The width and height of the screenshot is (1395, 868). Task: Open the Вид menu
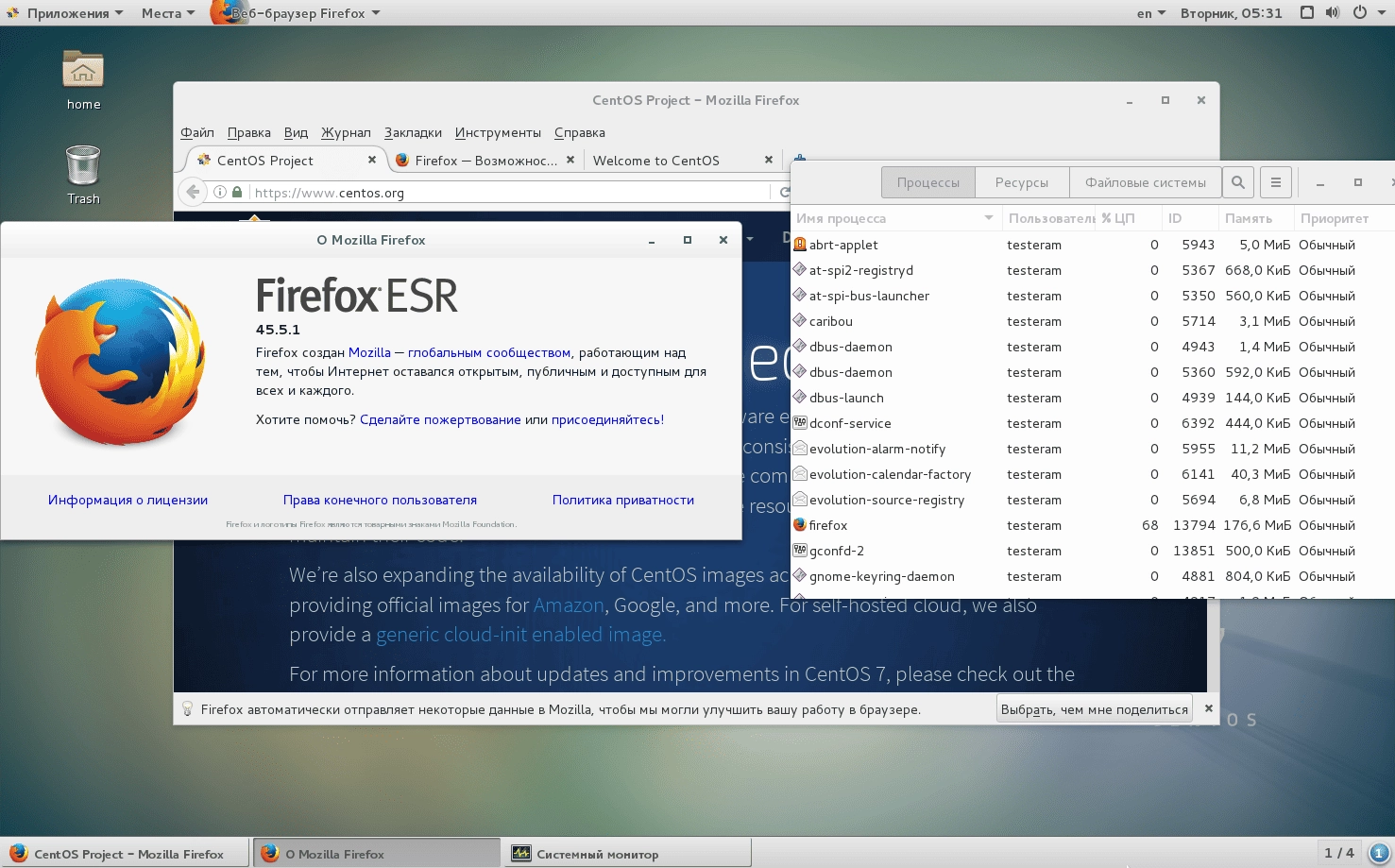click(x=296, y=132)
